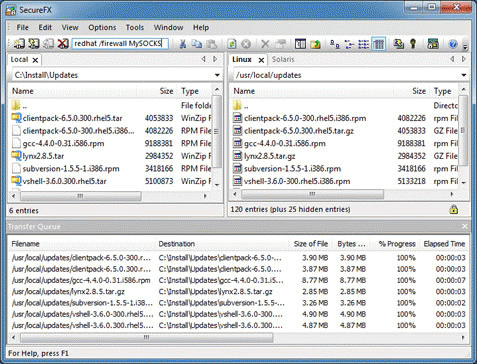Select local file lynx2.8.5.tar
Screen dimensions: 477x364
point(43,156)
